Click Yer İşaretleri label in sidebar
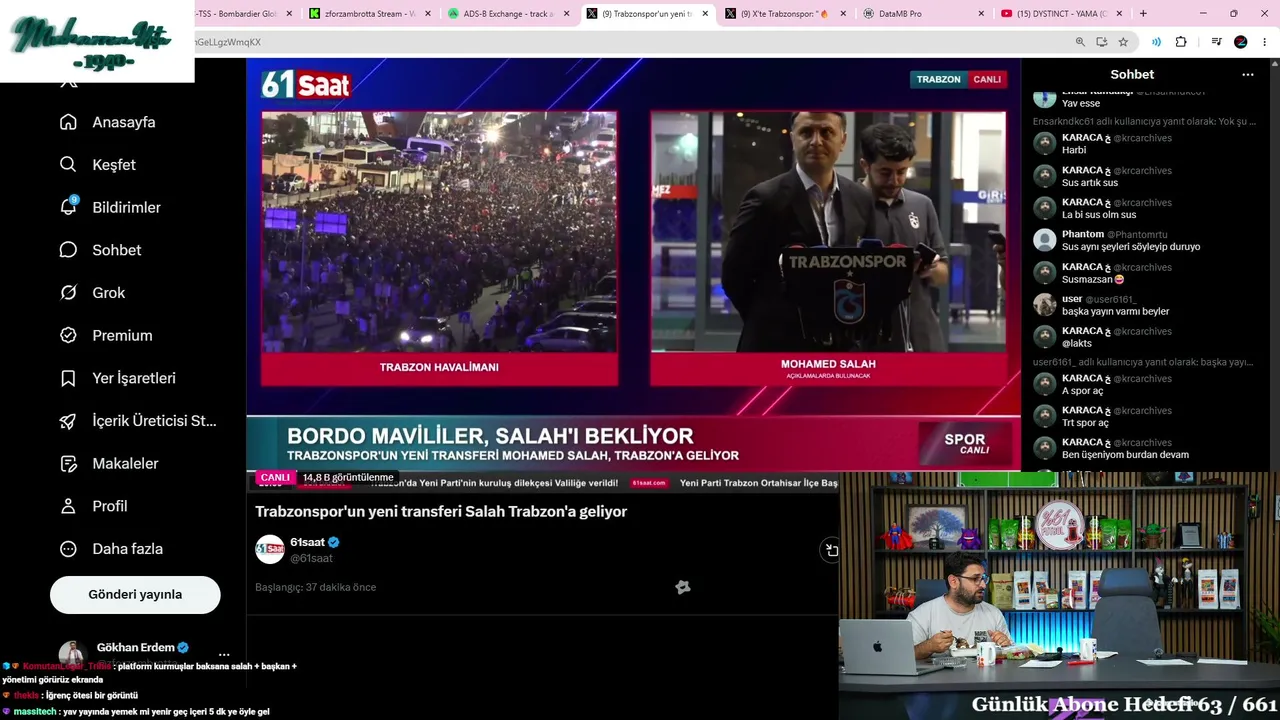 [x=134, y=378]
